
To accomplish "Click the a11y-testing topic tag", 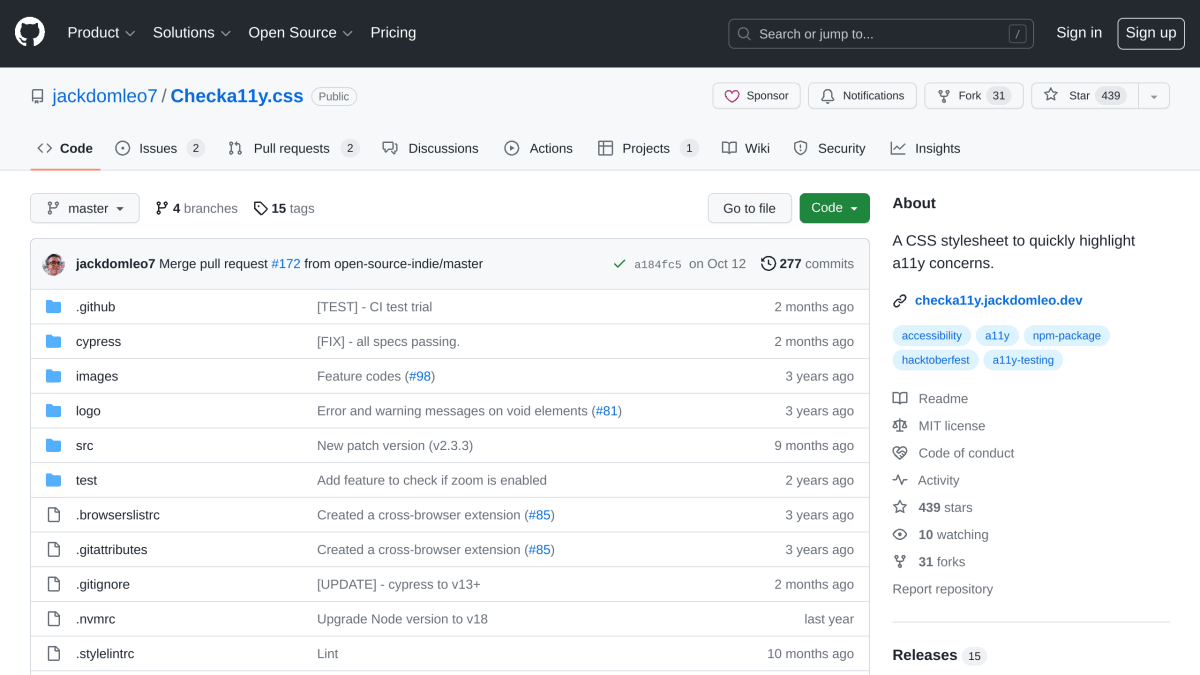I will click(x=1023, y=360).
